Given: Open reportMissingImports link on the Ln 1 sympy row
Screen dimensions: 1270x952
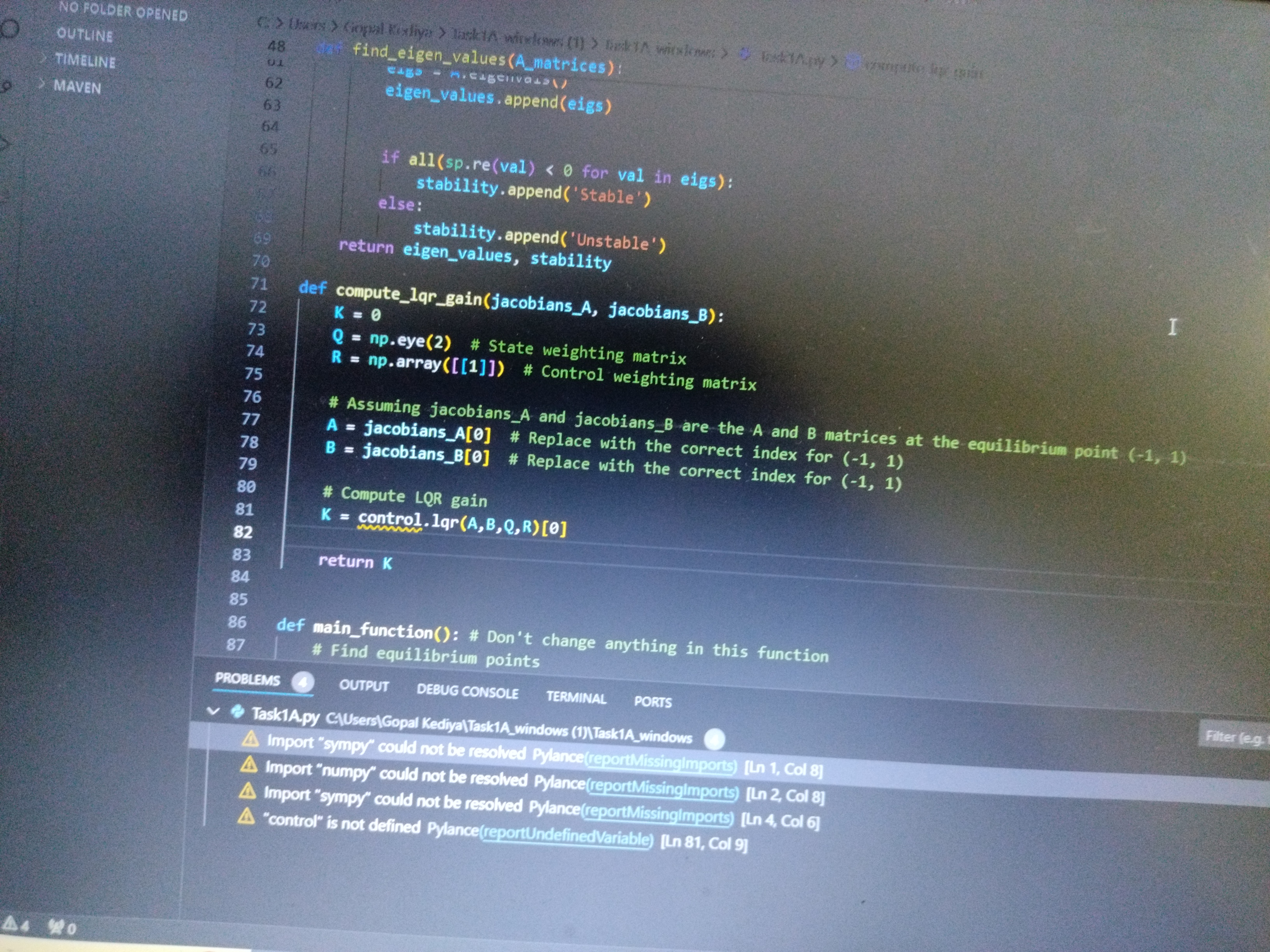Looking at the screenshot, I should tap(661, 763).
